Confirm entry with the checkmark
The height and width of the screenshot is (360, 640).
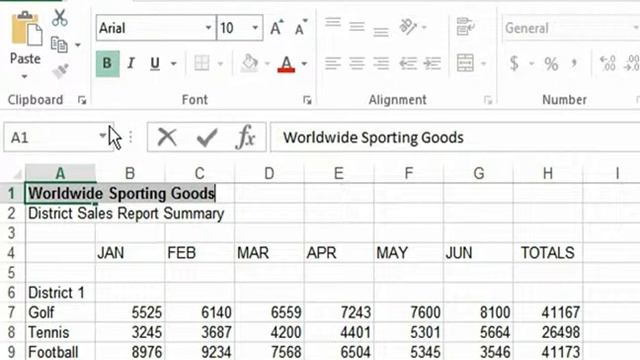207,138
